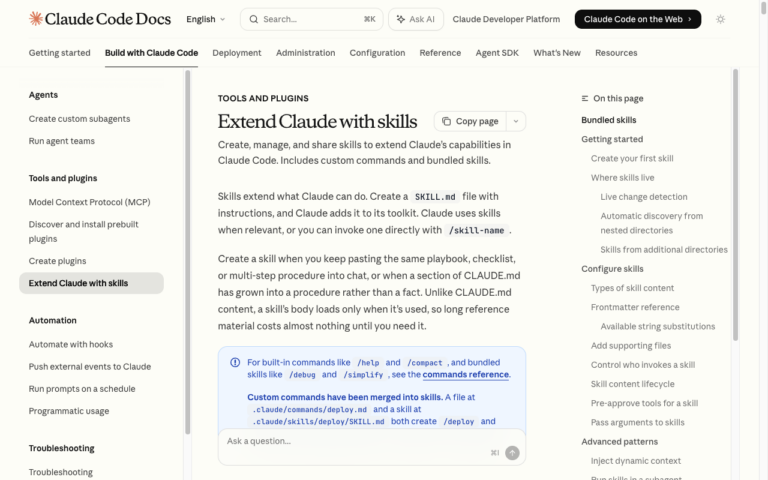The height and width of the screenshot is (480, 768).
Task: Open the Claude Developer Platform link
Action: pyautogui.click(x=506, y=19)
